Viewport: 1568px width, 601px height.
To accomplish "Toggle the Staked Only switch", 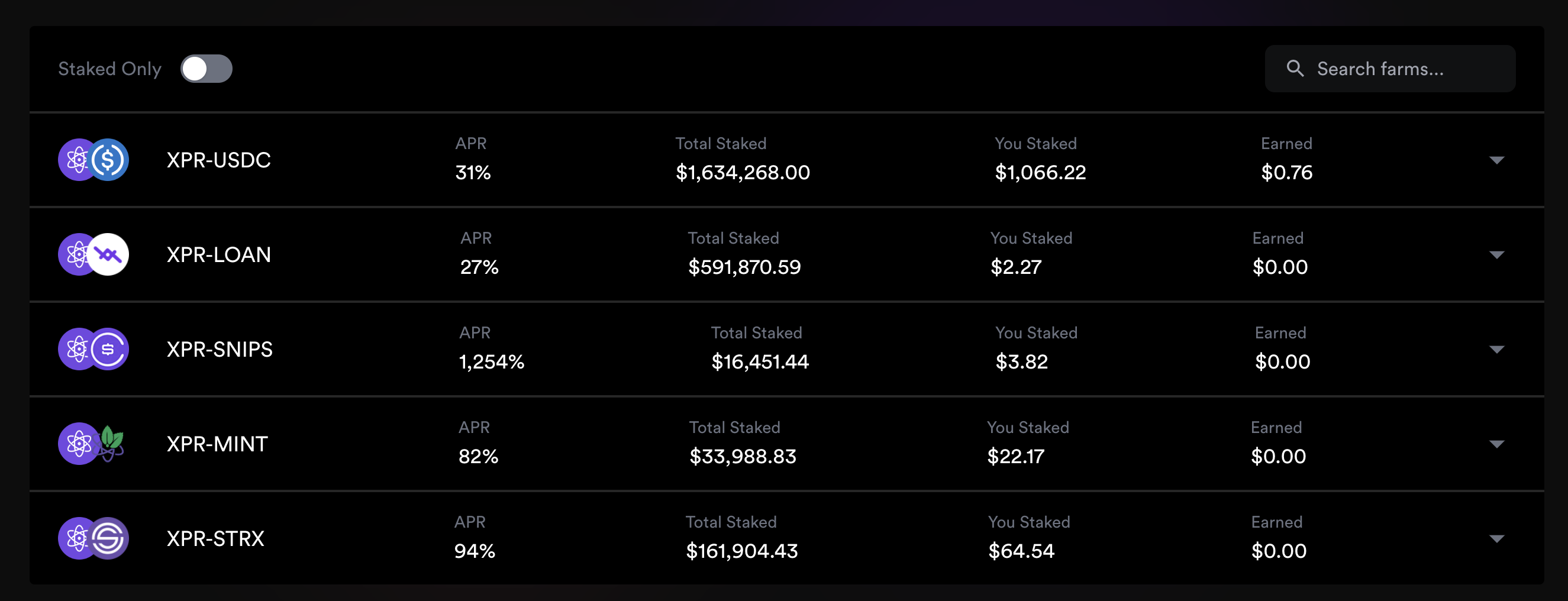I will (207, 69).
